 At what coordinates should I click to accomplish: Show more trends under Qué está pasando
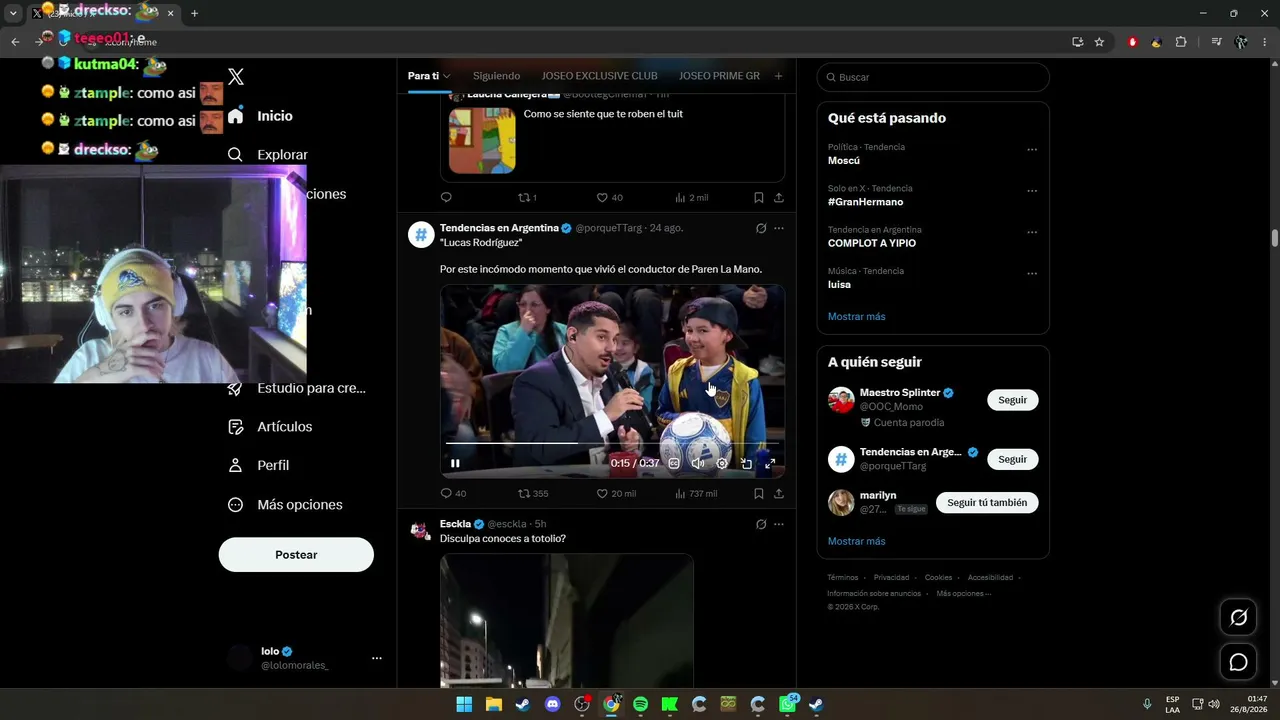pos(856,316)
